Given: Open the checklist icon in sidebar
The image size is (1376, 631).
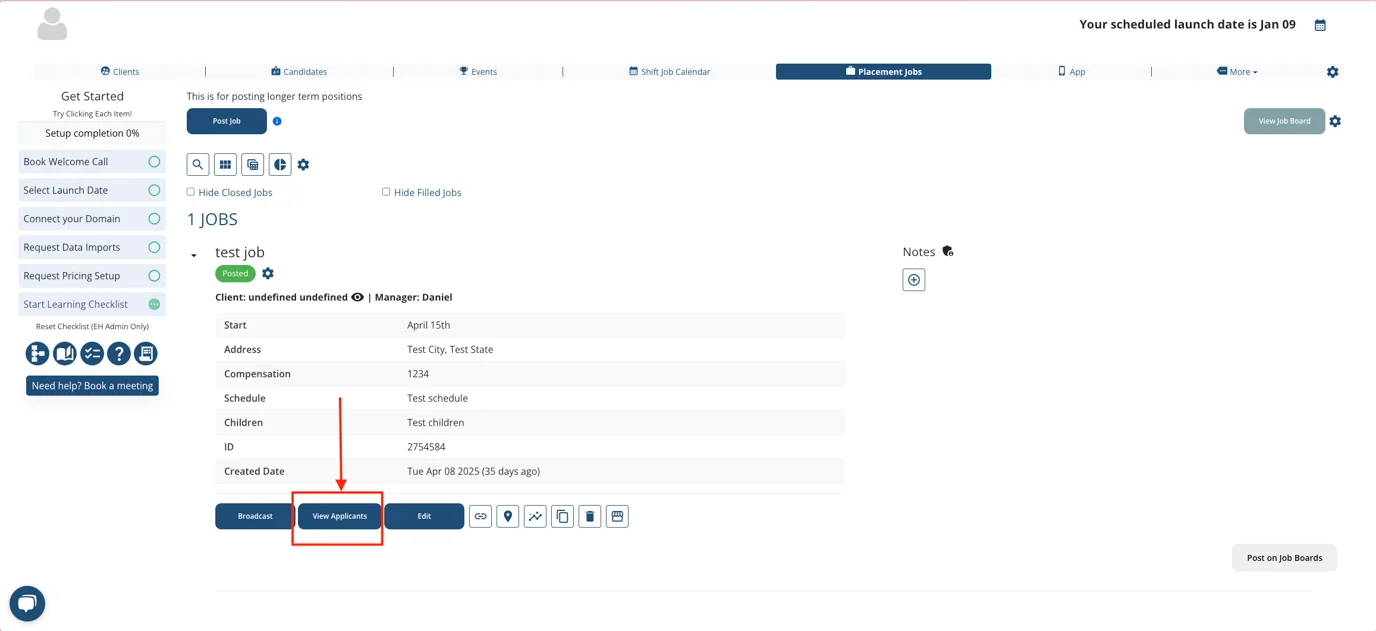Looking at the screenshot, I should pos(92,353).
